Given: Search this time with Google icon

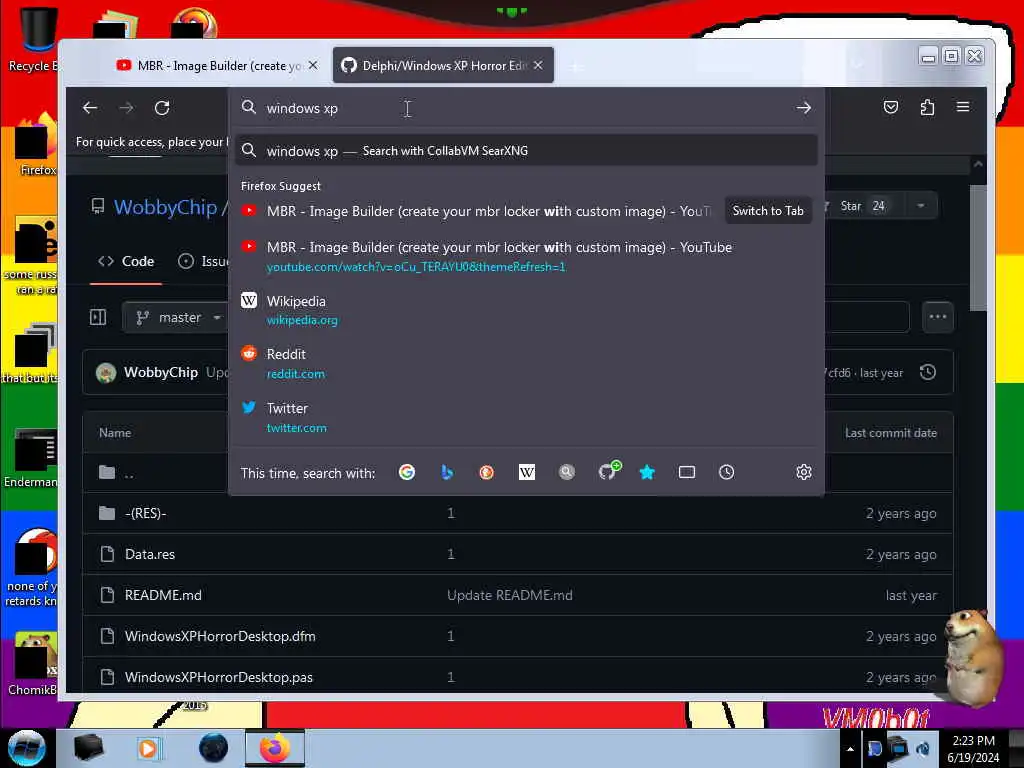Looking at the screenshot, I should [x=407, y=472].
